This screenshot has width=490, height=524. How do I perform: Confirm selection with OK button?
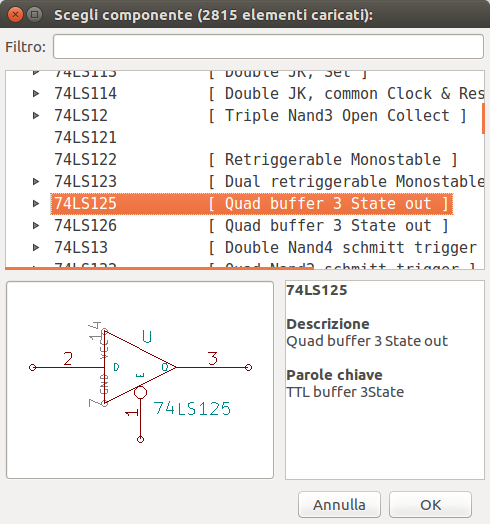tap(430, 505)
